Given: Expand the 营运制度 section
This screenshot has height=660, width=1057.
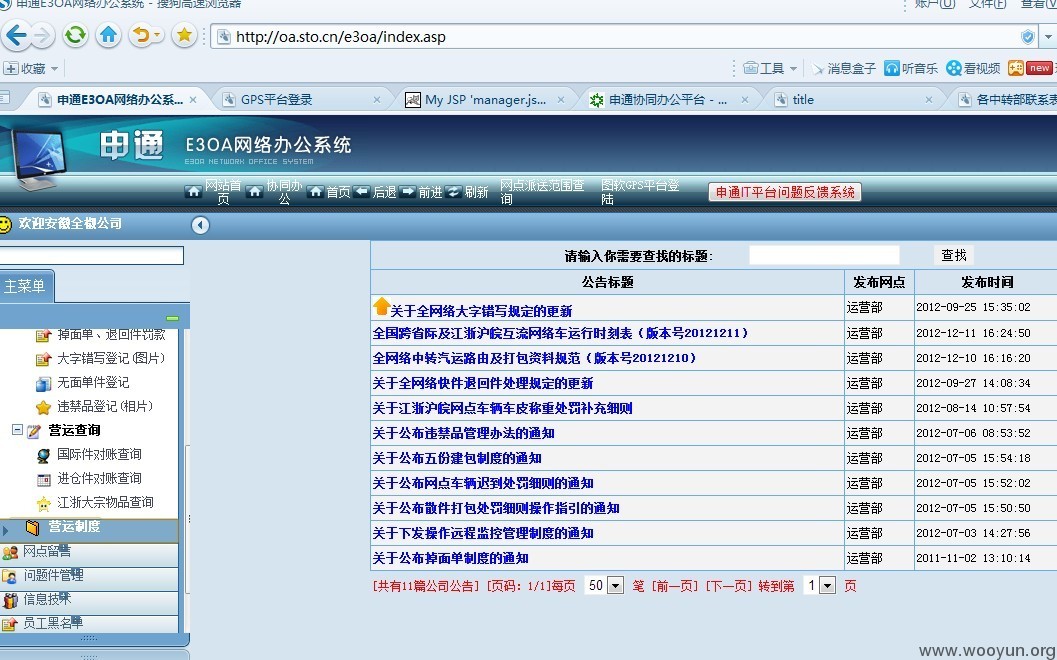Looking at the screenshot, I should tap(89, 528).
